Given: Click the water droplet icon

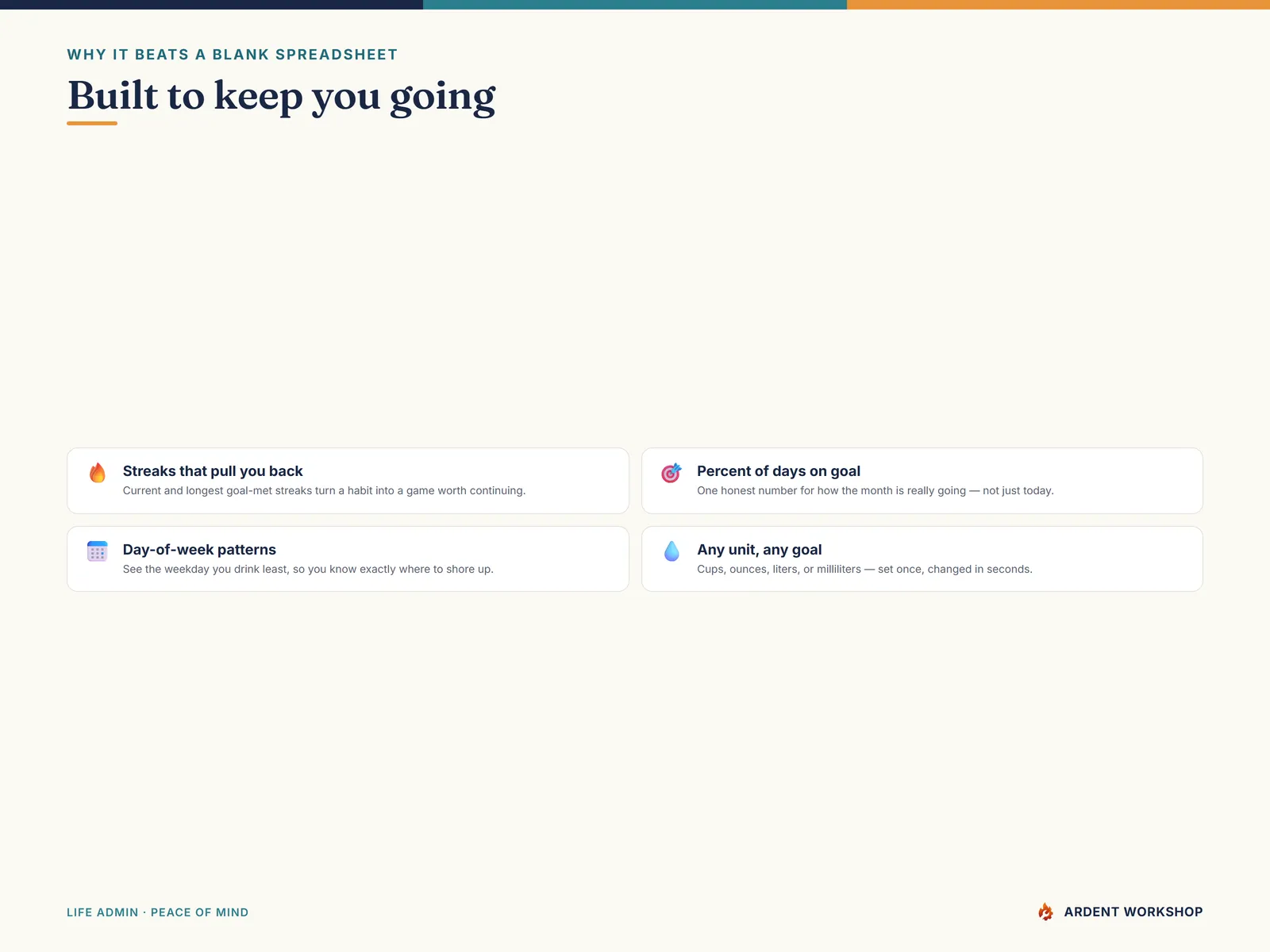Looking at the screenshot, I should pyautogui.click(x=672, y=551).
